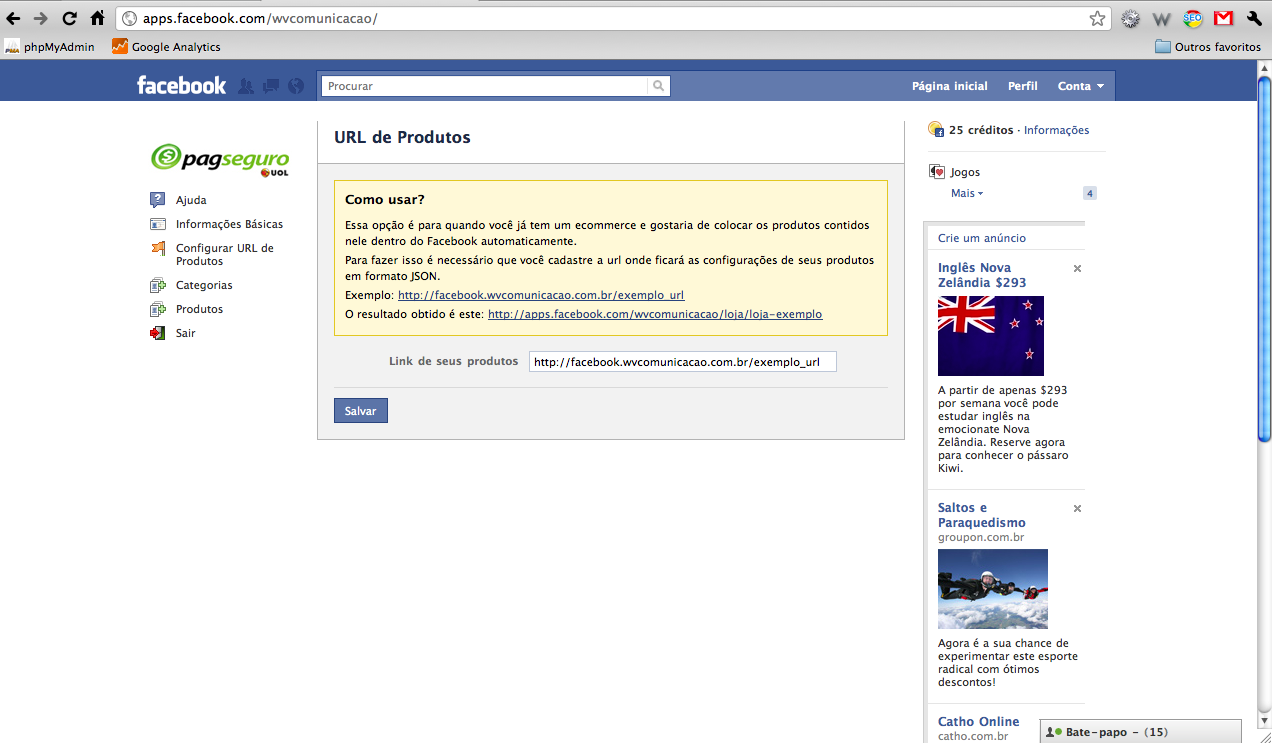
Task: Click the Categorias plus icon
Action: tap(158, 285)
